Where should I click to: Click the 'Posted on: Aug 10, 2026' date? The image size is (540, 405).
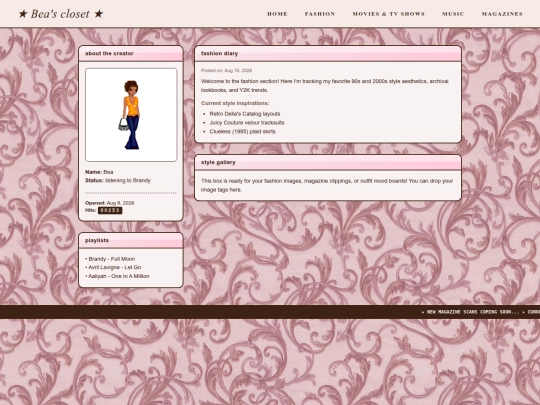pos(226,70)
